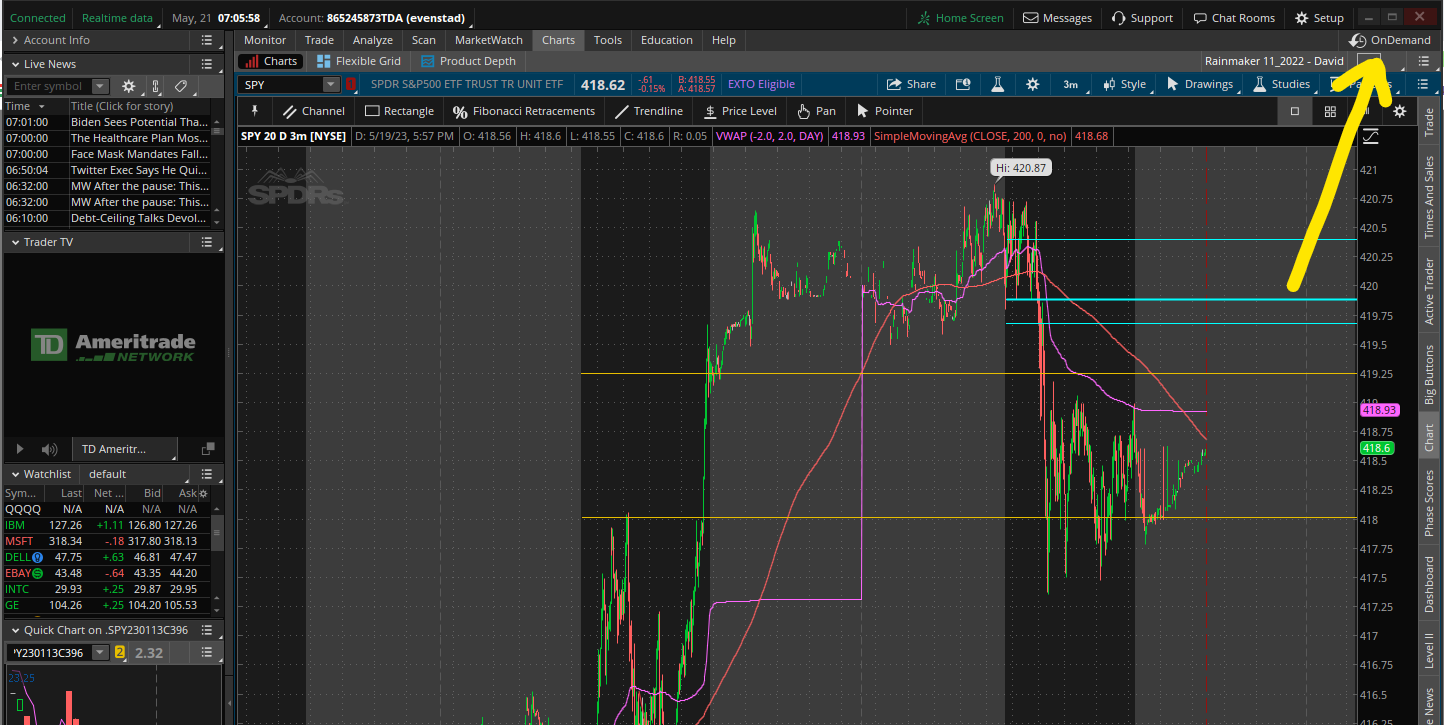The height and width of the screenshot is (725, 1444).
Task: Play the Trader TV stream
Action: (19, 449)
